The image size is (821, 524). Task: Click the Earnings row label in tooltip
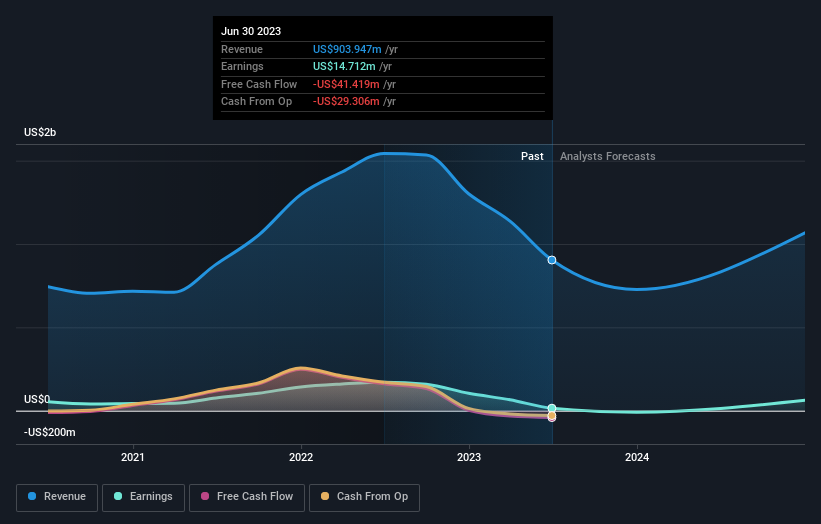pyautogui.click(x=242, y=66)
